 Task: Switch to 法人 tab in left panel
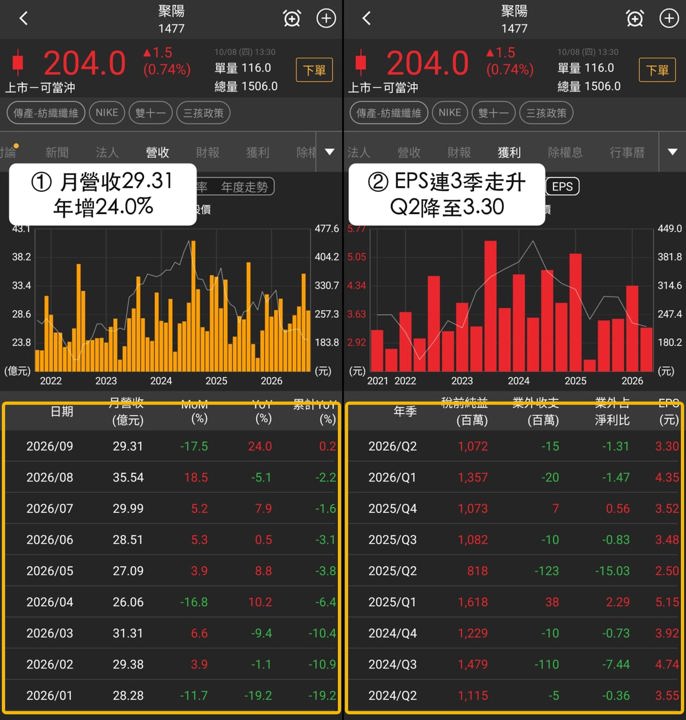point(107,152)
